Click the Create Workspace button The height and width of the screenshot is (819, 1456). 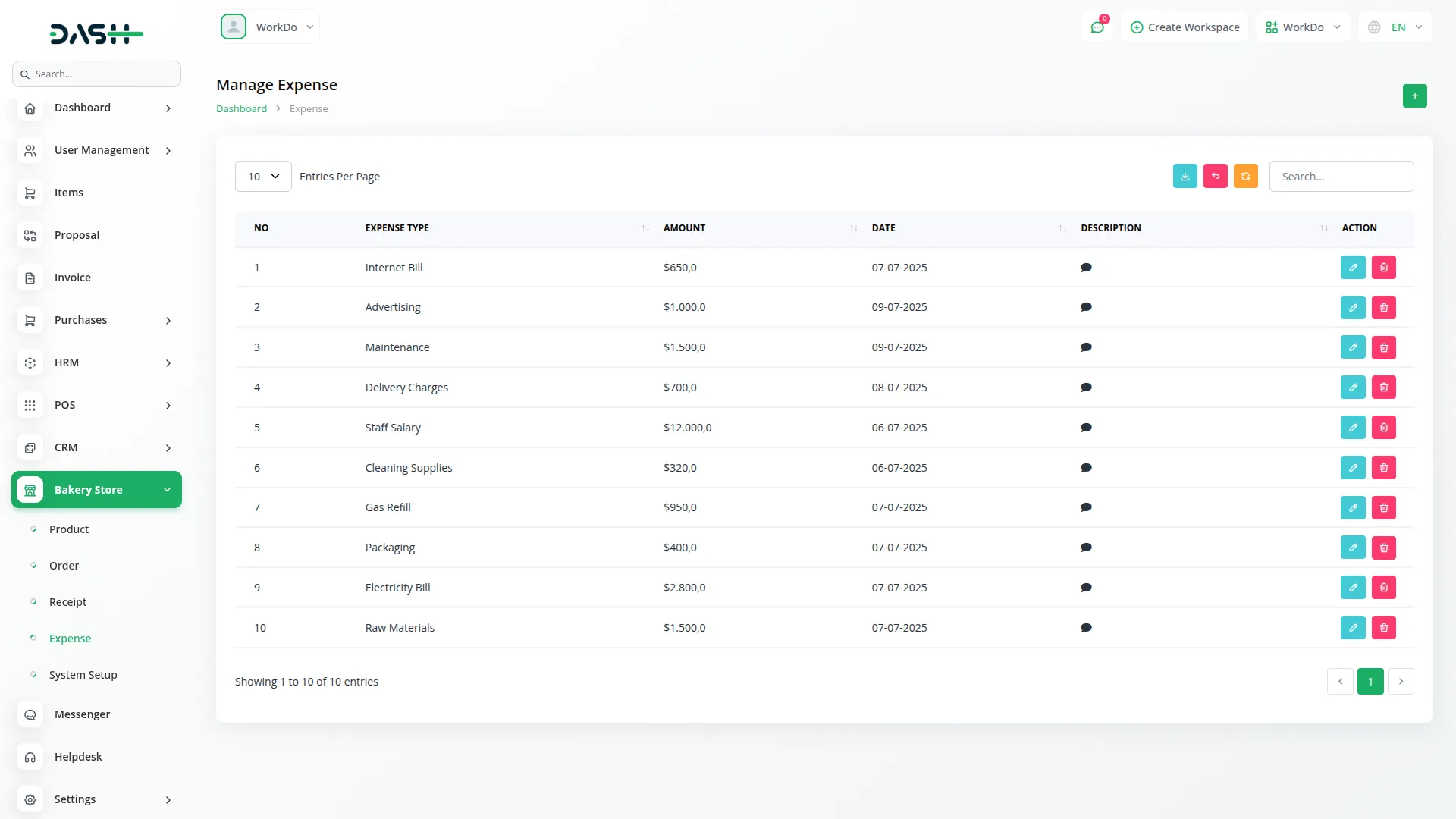point(1185,27)
